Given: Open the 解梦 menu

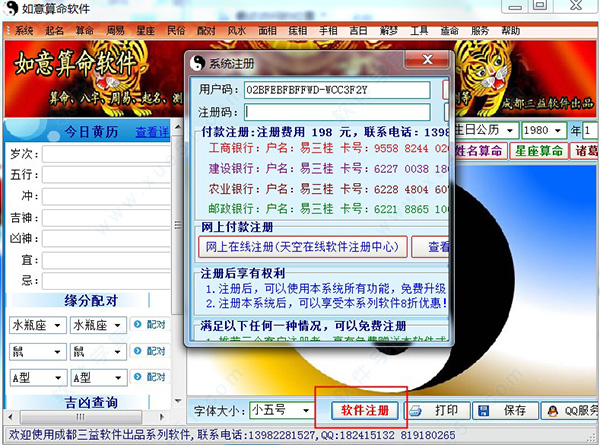Looking at the screenshot, I should tap(389, 31).
